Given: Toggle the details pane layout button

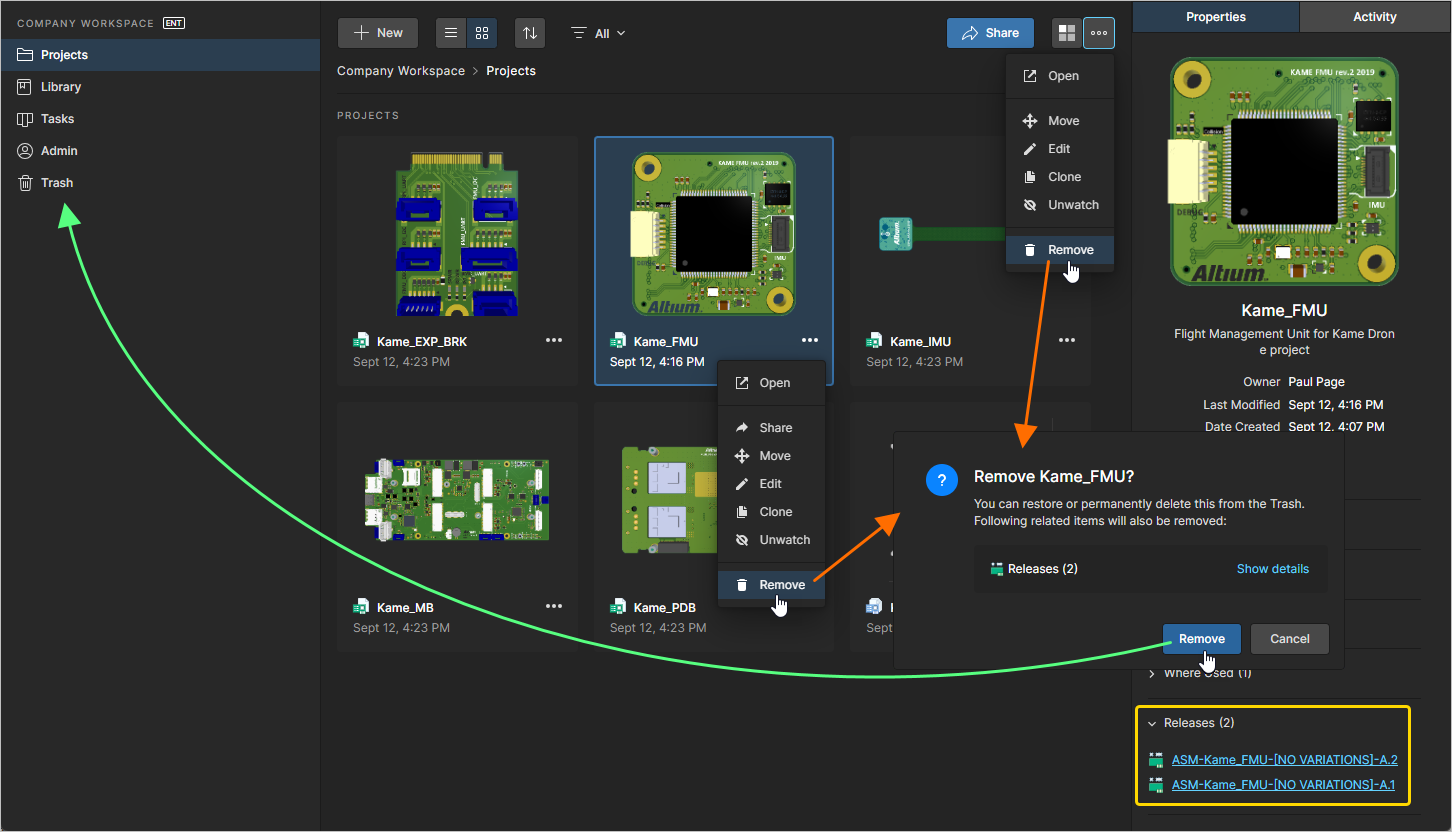Looking at the screenshot, I should click(1068, 33).
